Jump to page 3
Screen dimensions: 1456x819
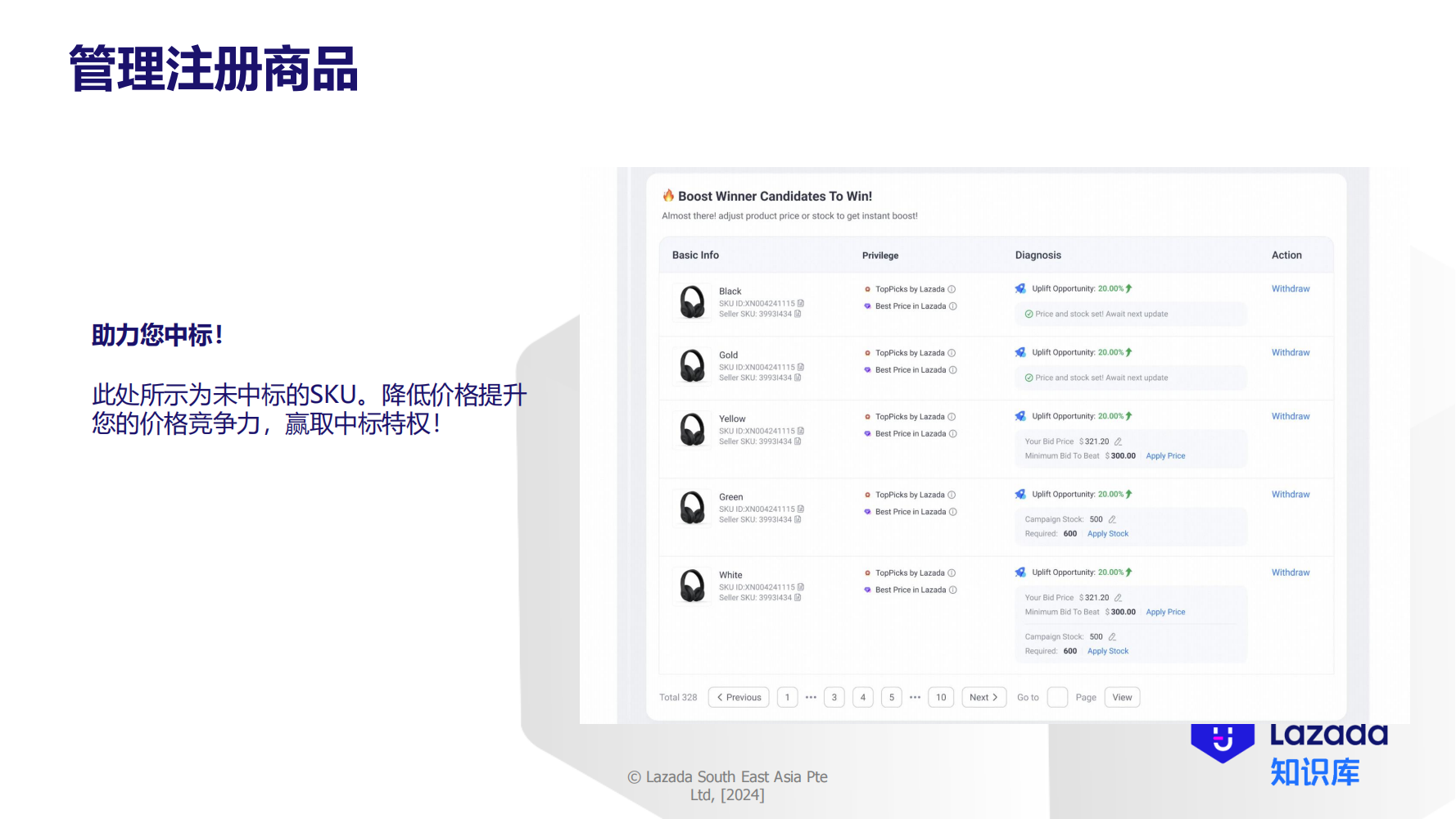(x=834, y=698)
